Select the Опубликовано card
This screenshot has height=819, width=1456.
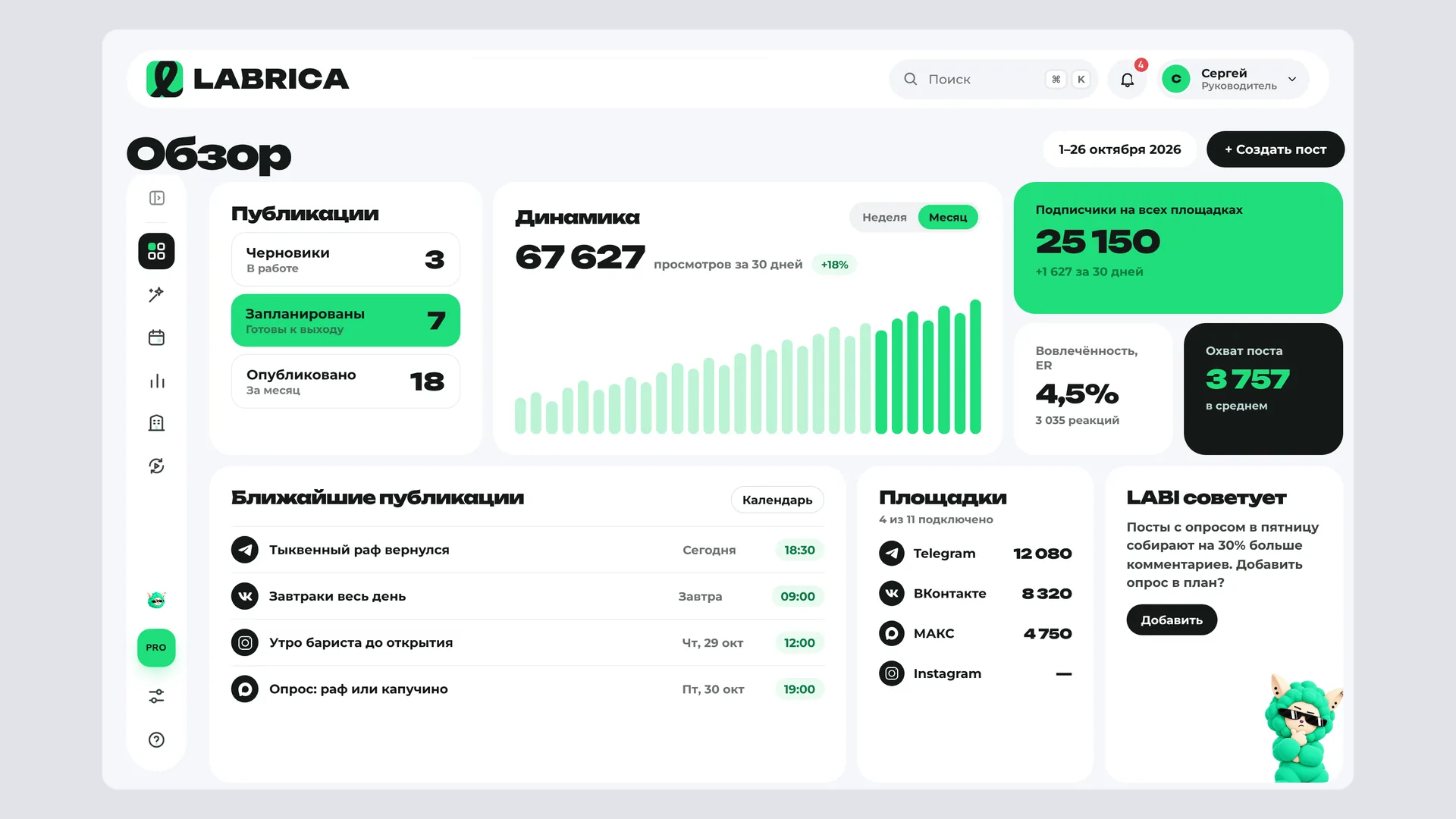pos(346,381)
